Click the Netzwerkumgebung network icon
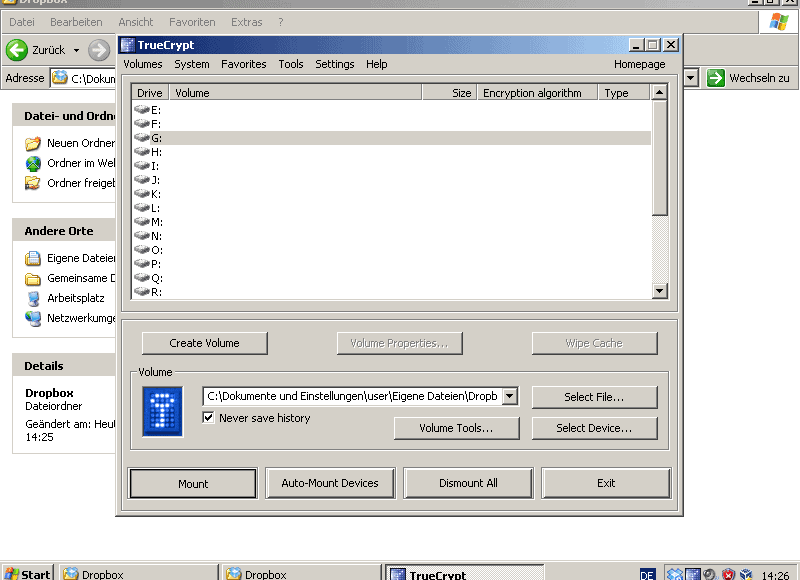This screenshot has width=800, height=580. click(33, 318)
